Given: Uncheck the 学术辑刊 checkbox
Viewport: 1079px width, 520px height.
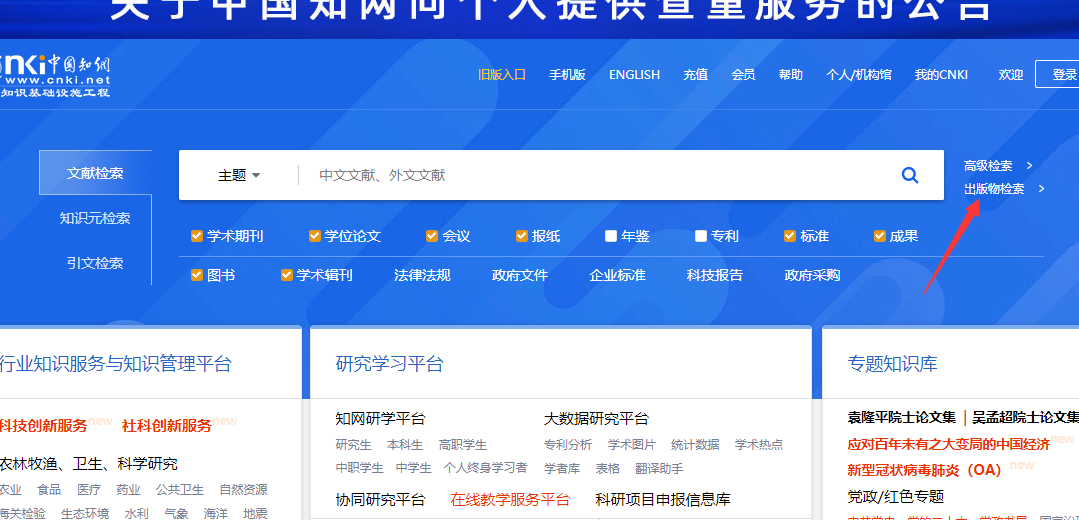Looking at the screenshot, I should point(287,276).
